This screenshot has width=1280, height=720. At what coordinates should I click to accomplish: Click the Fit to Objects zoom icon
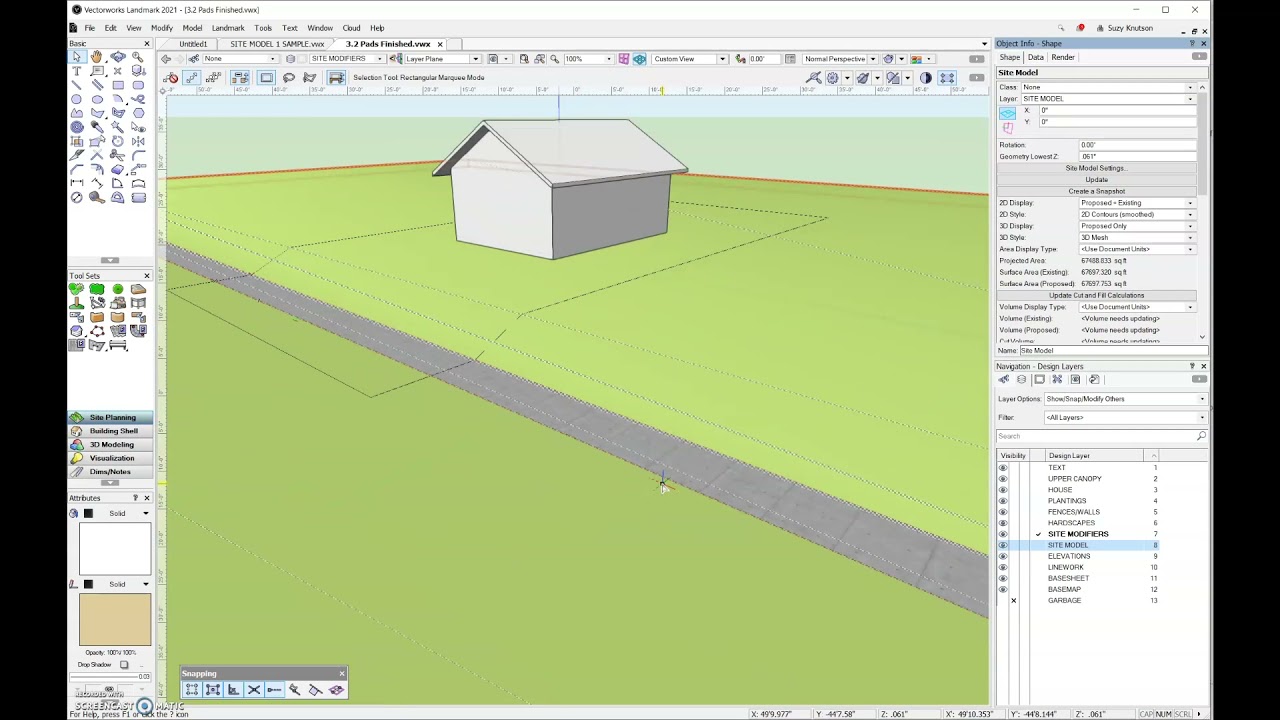(x=539, y=58)
